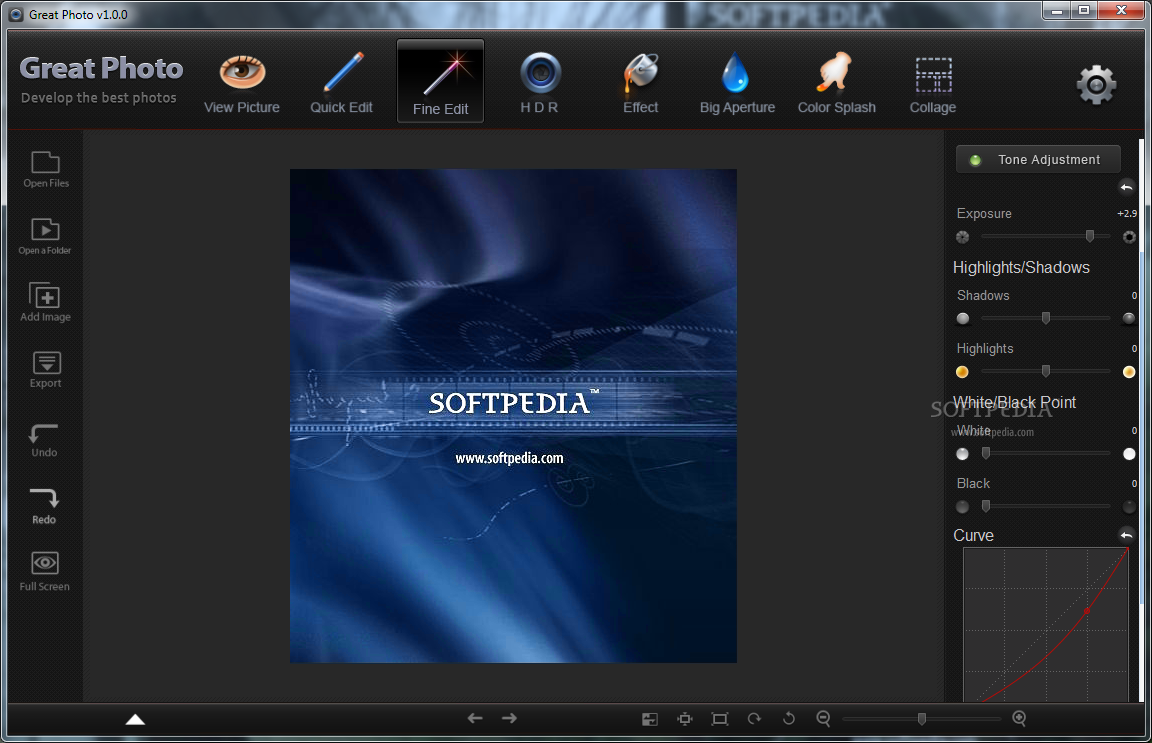Click the White point slider track

click(x=1045, y=453)
